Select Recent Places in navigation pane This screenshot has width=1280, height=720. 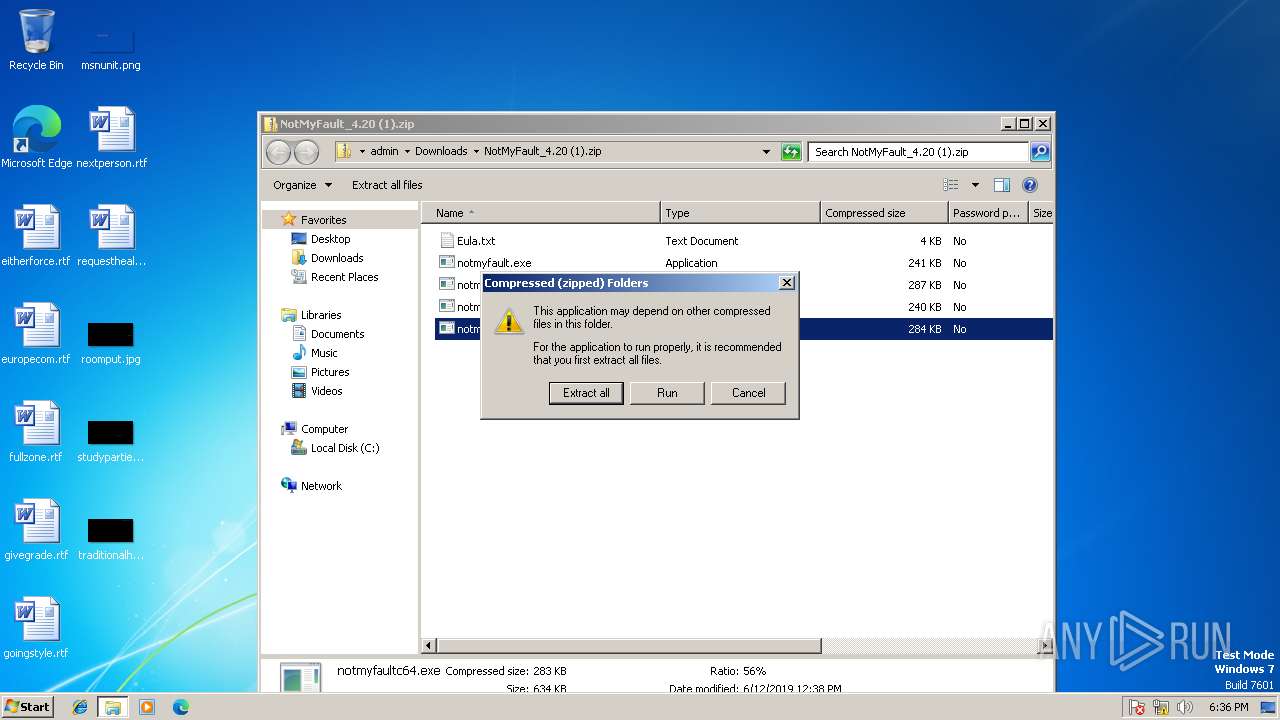coord(344,277)
